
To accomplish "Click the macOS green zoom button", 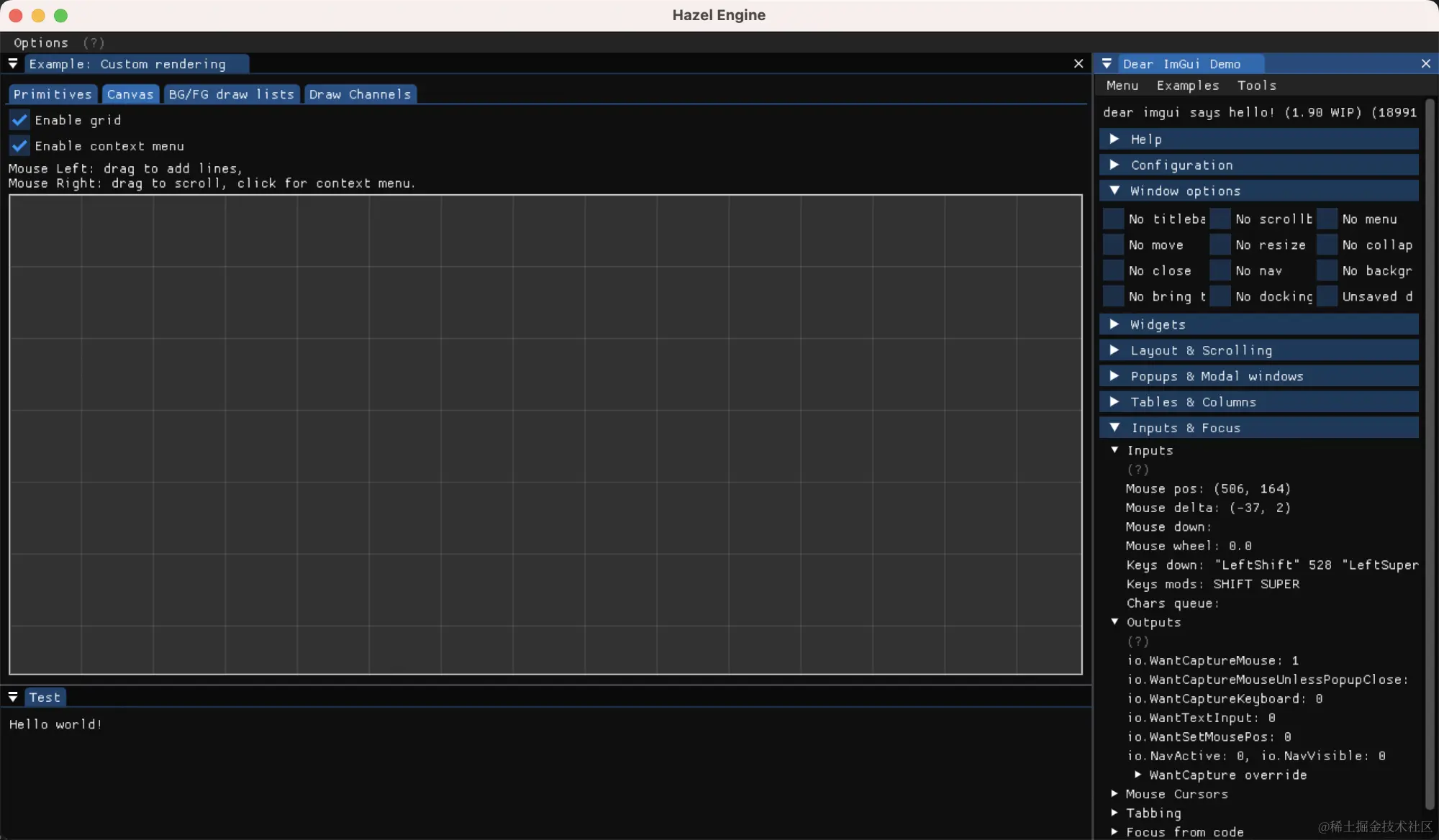I will click(61, 15).
